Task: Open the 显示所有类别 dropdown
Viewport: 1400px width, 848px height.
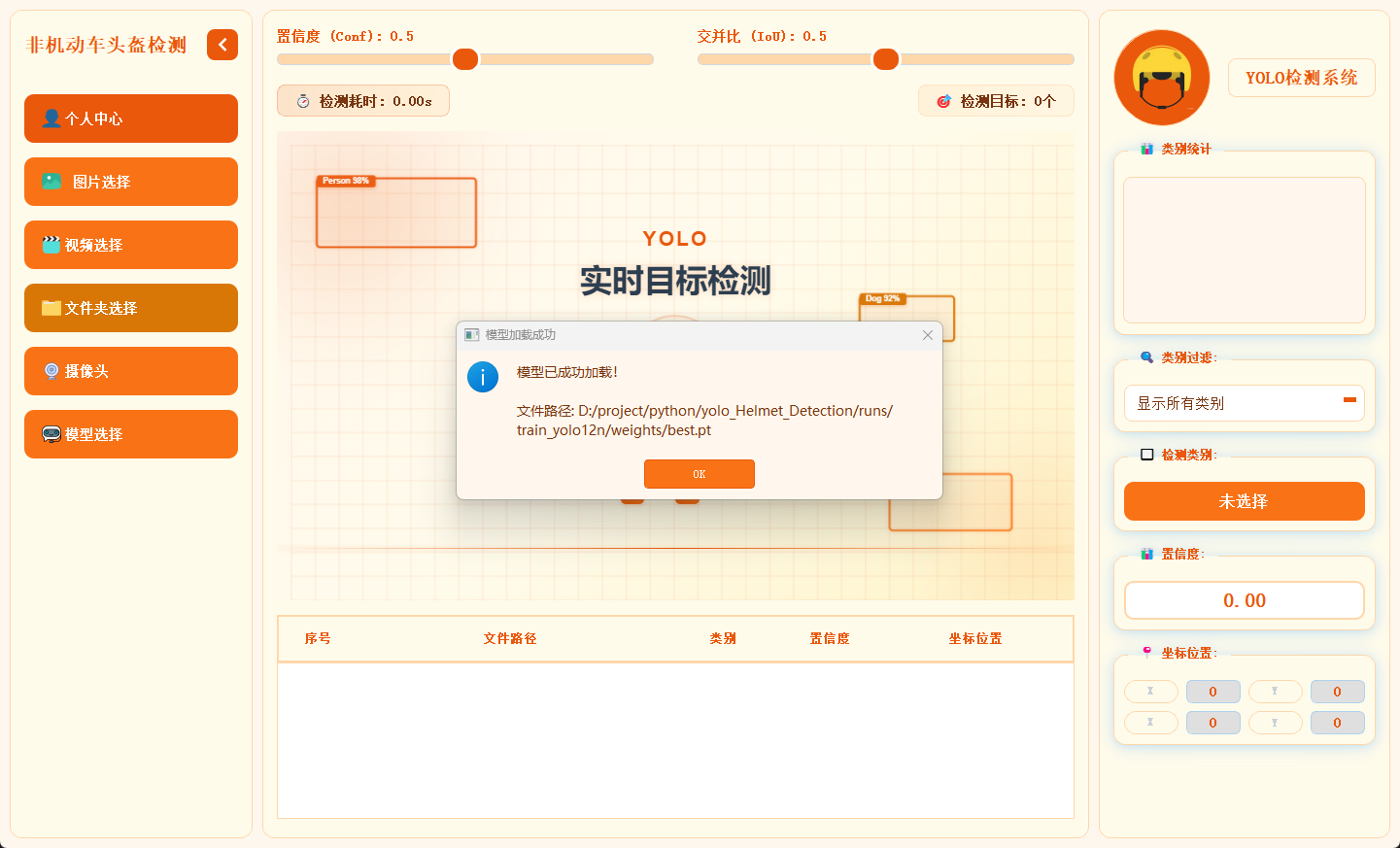Action: pos(1245,403)
